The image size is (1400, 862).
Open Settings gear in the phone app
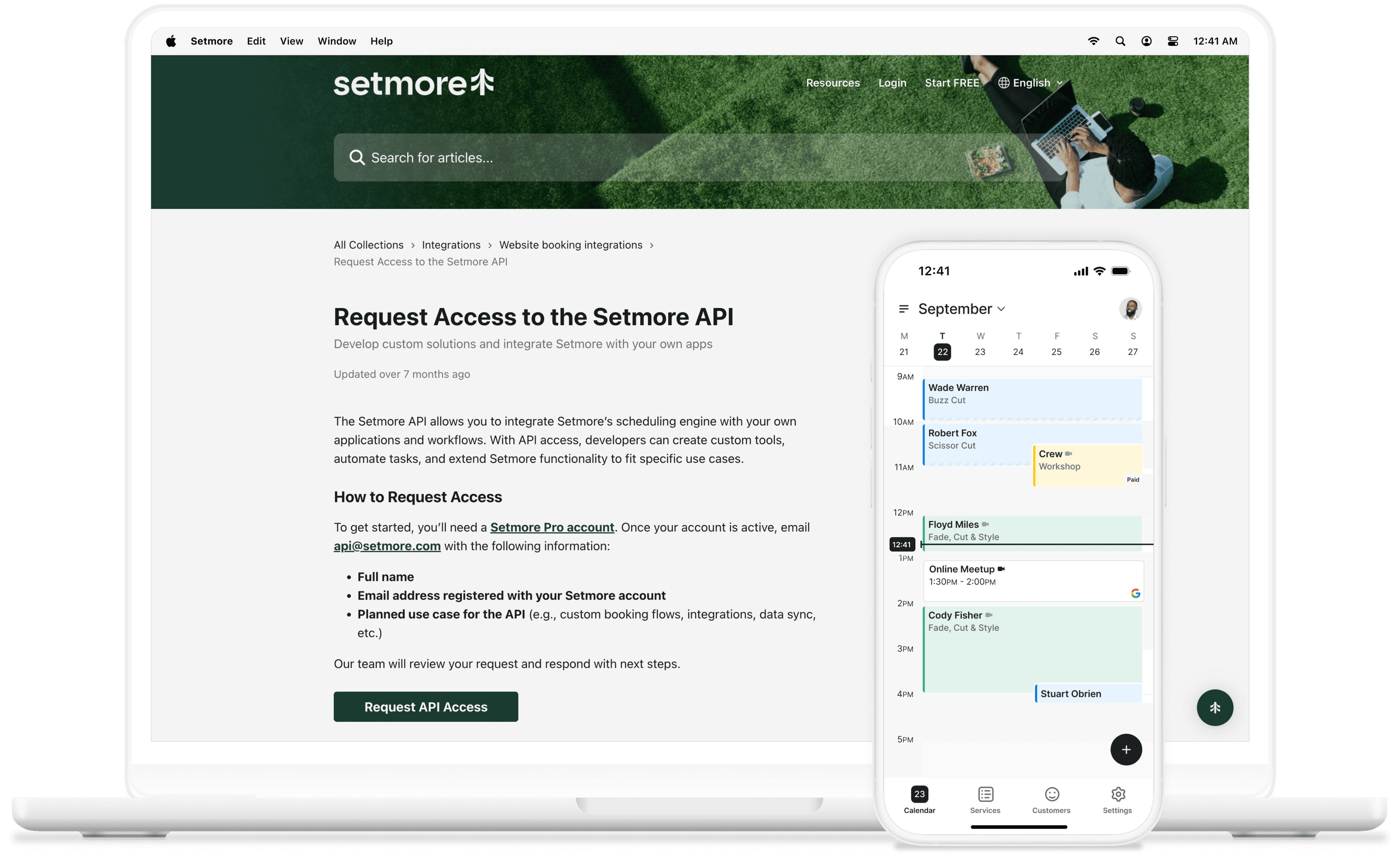[1117, 794]
